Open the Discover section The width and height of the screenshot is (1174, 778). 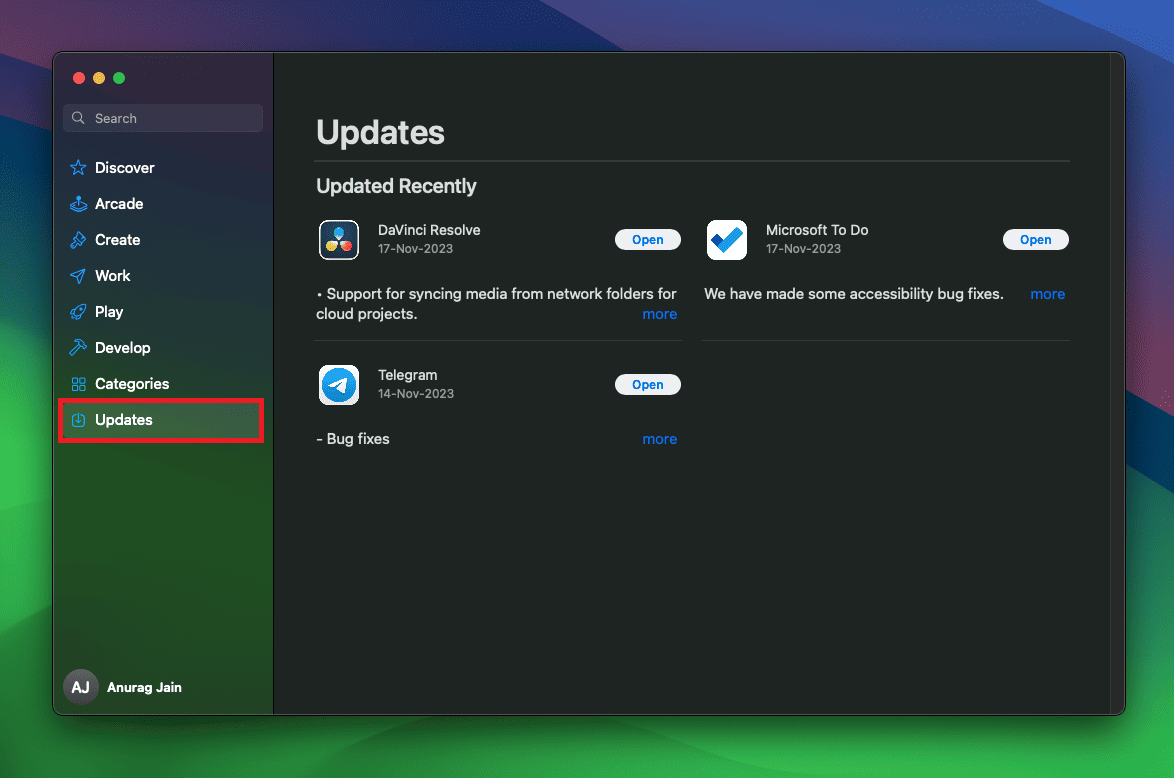tap(161, 168)
